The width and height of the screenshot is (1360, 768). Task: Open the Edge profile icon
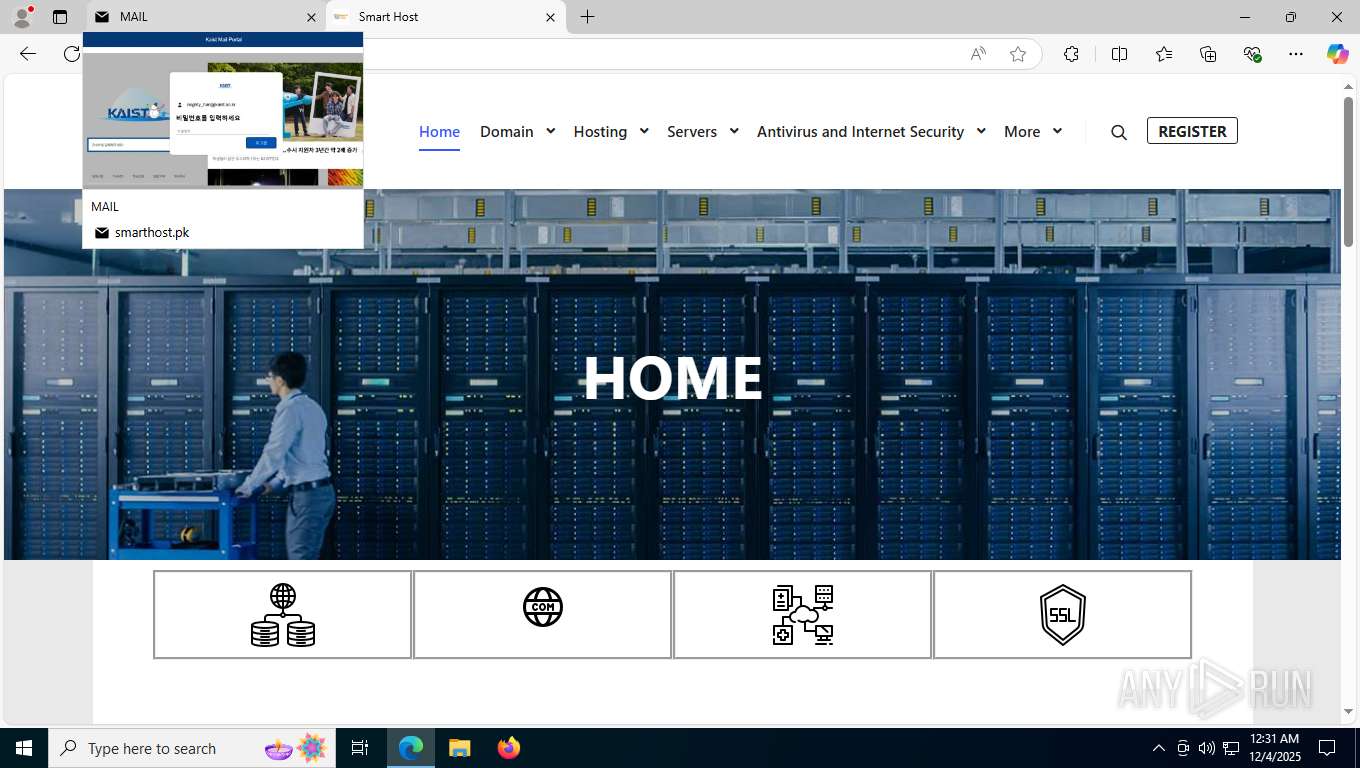point(22,17)
